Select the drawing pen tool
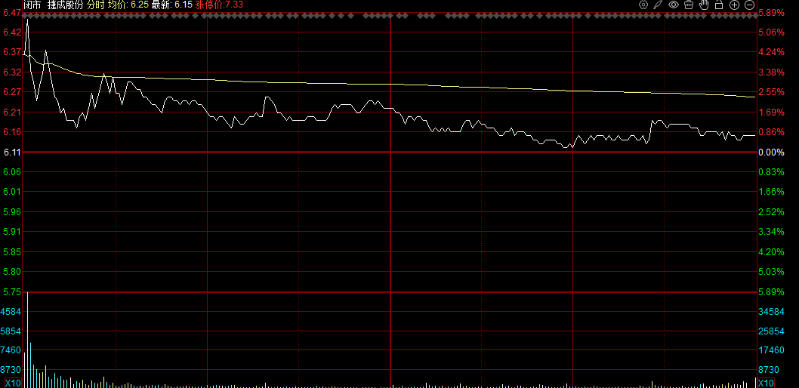This screenshot has width=799, height=388. 658,5
